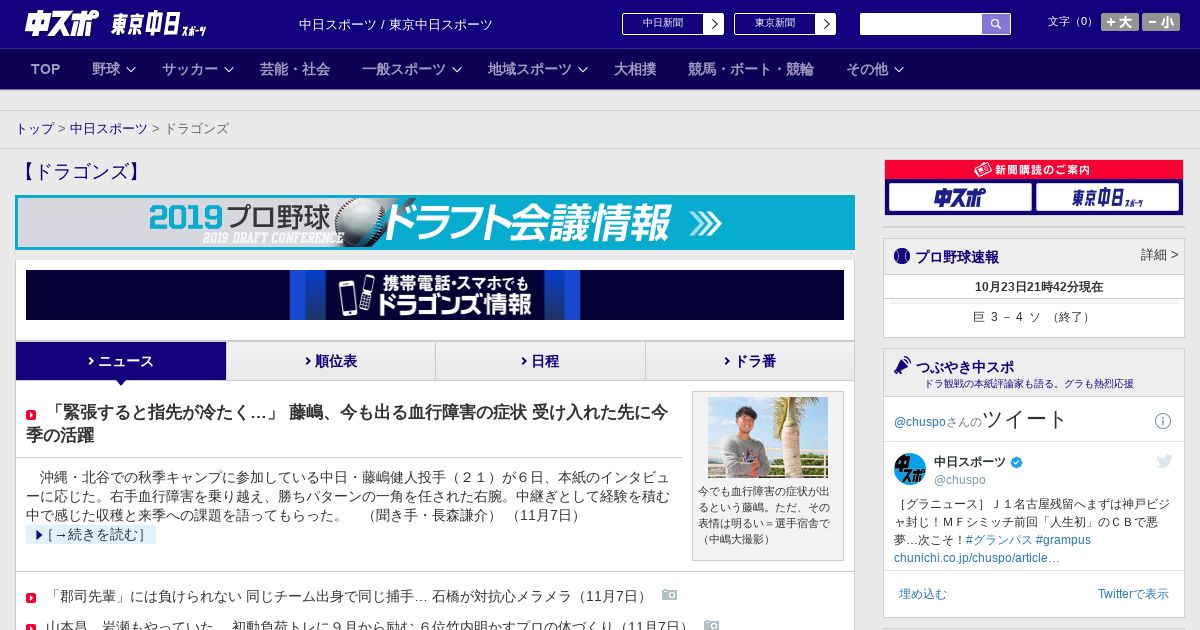
Task: Open 詳細 link in プロ野球速報
Action: pyautogui.click(x=1159, y=255)
